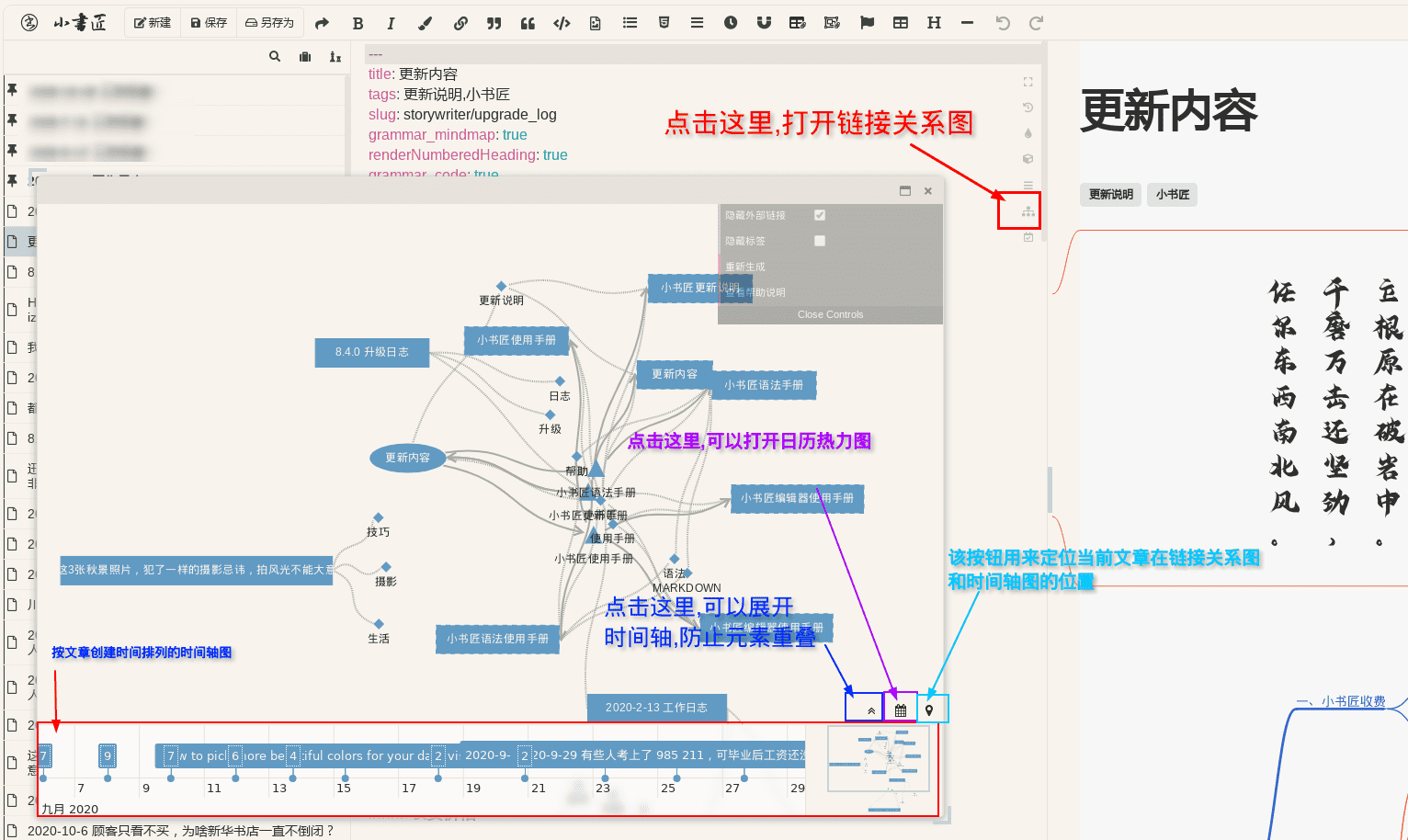Click the share arrow toolbar icon
The height and width of the screenshot is (840, 1408).
click(x=322, y=23)
